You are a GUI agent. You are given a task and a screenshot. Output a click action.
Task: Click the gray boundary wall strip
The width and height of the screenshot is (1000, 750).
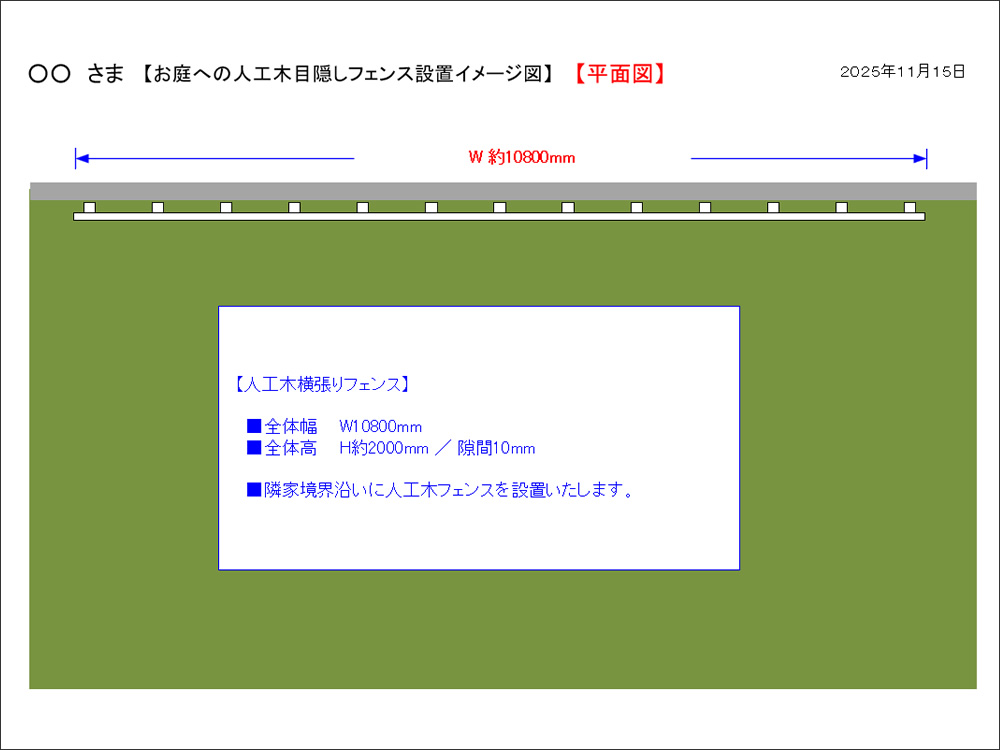(503, 191)
